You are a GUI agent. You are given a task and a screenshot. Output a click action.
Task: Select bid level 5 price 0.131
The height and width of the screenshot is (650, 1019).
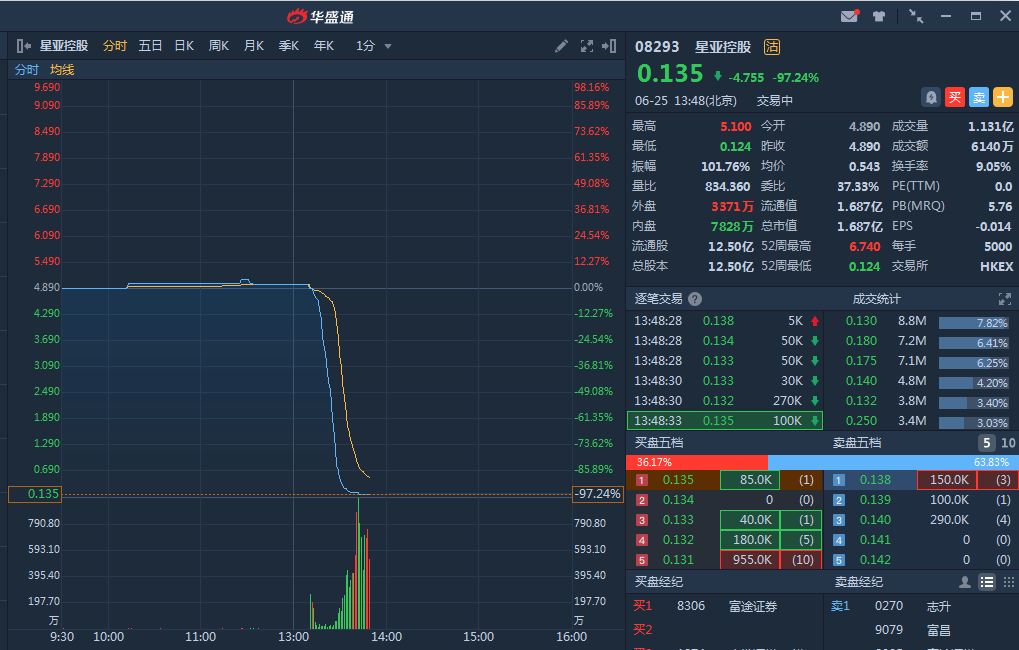click(x=678, y=560)
